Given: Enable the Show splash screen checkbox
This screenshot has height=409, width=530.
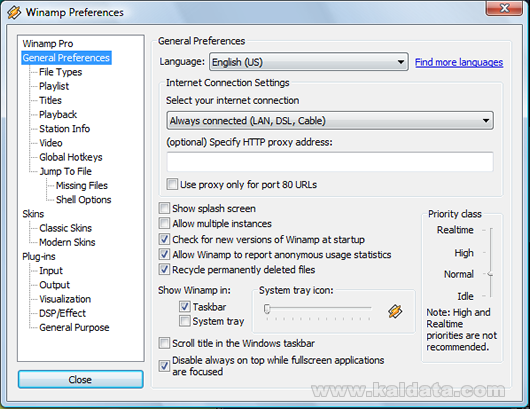Looking at the screenshot, I should [x=164, y=208].
